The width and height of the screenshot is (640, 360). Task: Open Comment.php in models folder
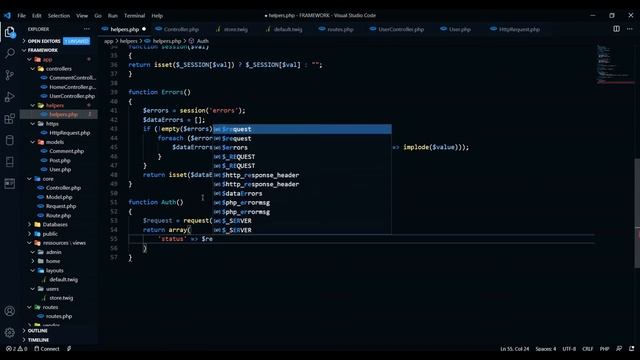pyautogui.click(x=66, y=151)
